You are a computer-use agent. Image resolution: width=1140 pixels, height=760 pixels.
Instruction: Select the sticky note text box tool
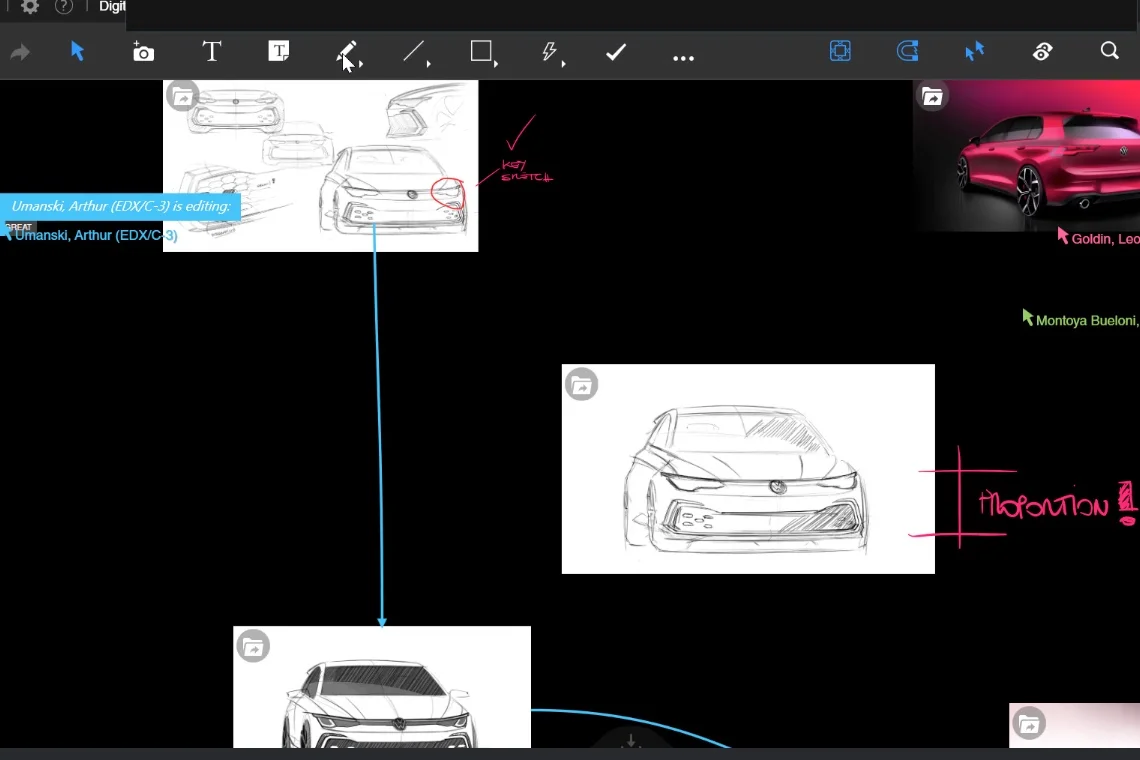(x=278, y=51)
